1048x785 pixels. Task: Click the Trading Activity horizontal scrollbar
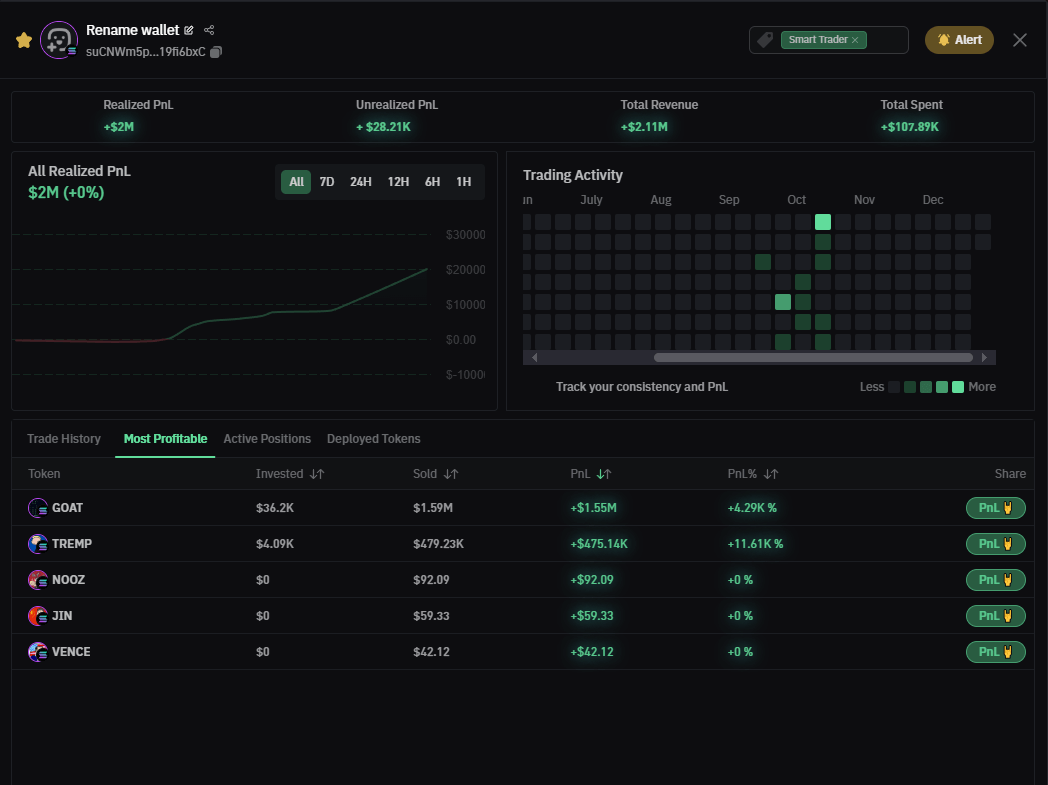[812, 357]
